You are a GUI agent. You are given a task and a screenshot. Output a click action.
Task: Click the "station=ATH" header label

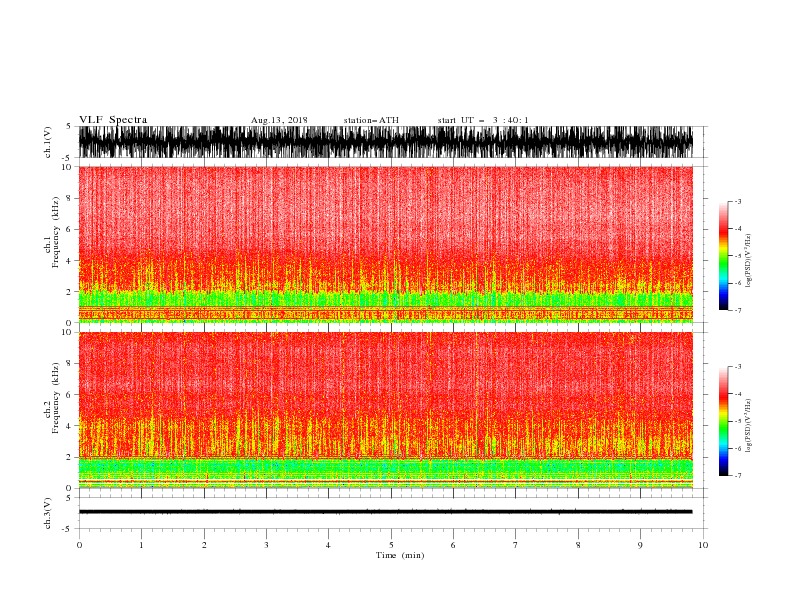click(x=371, y=120)
